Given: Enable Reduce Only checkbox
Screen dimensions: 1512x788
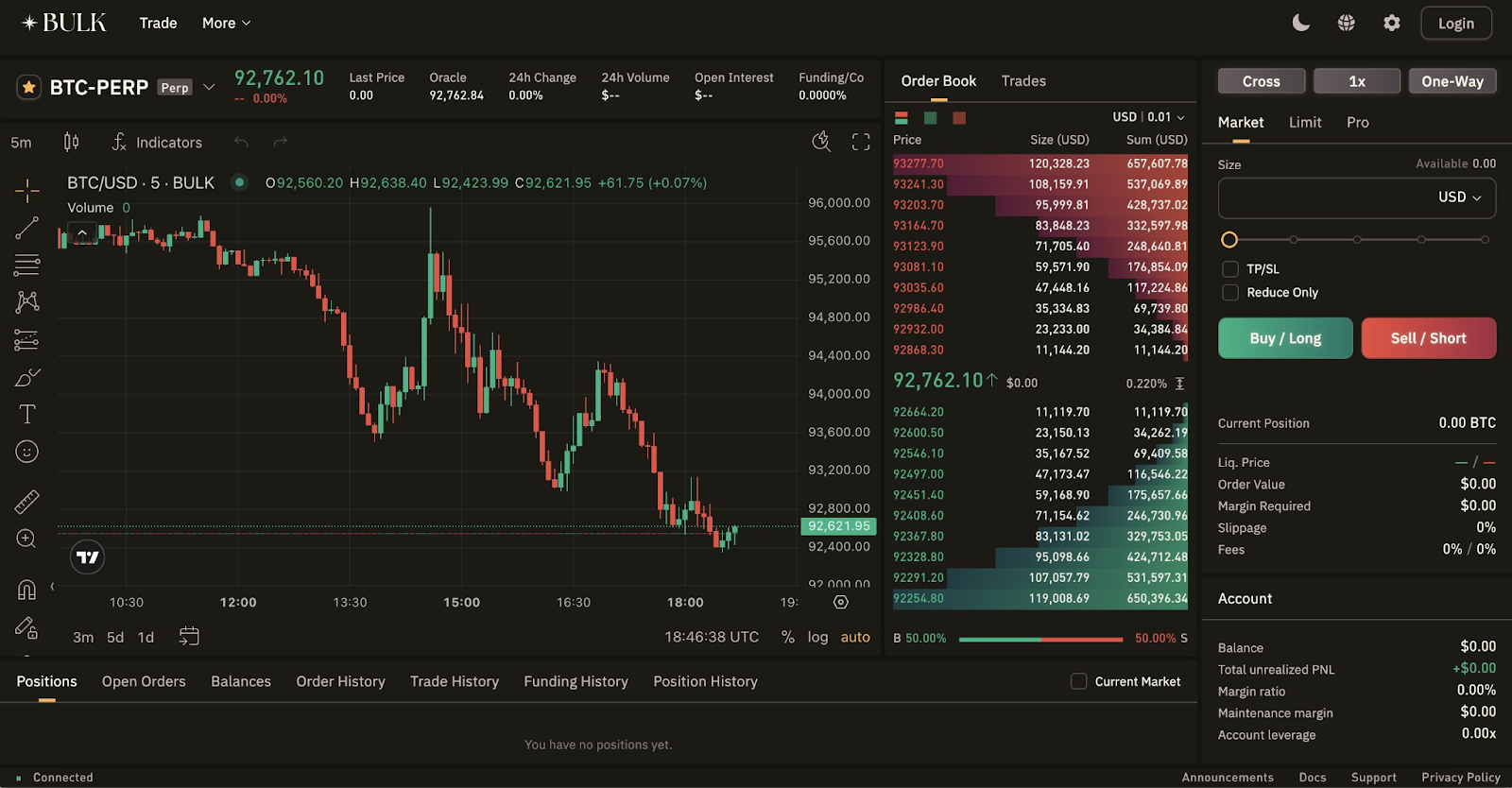Looking at the screenshot, I should (1230, 293).
